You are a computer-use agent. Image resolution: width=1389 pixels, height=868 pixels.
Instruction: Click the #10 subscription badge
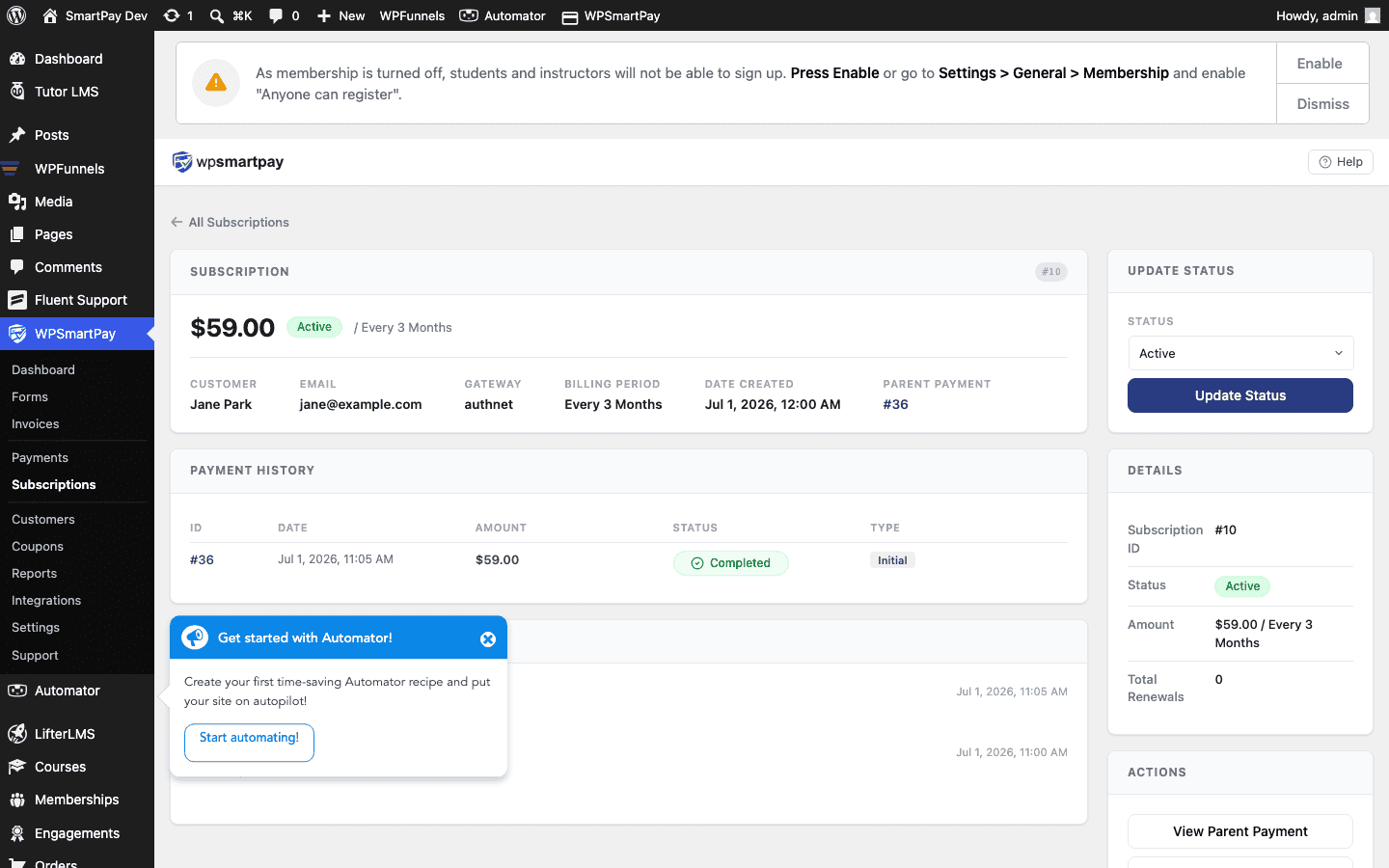tap(1051, 272)
